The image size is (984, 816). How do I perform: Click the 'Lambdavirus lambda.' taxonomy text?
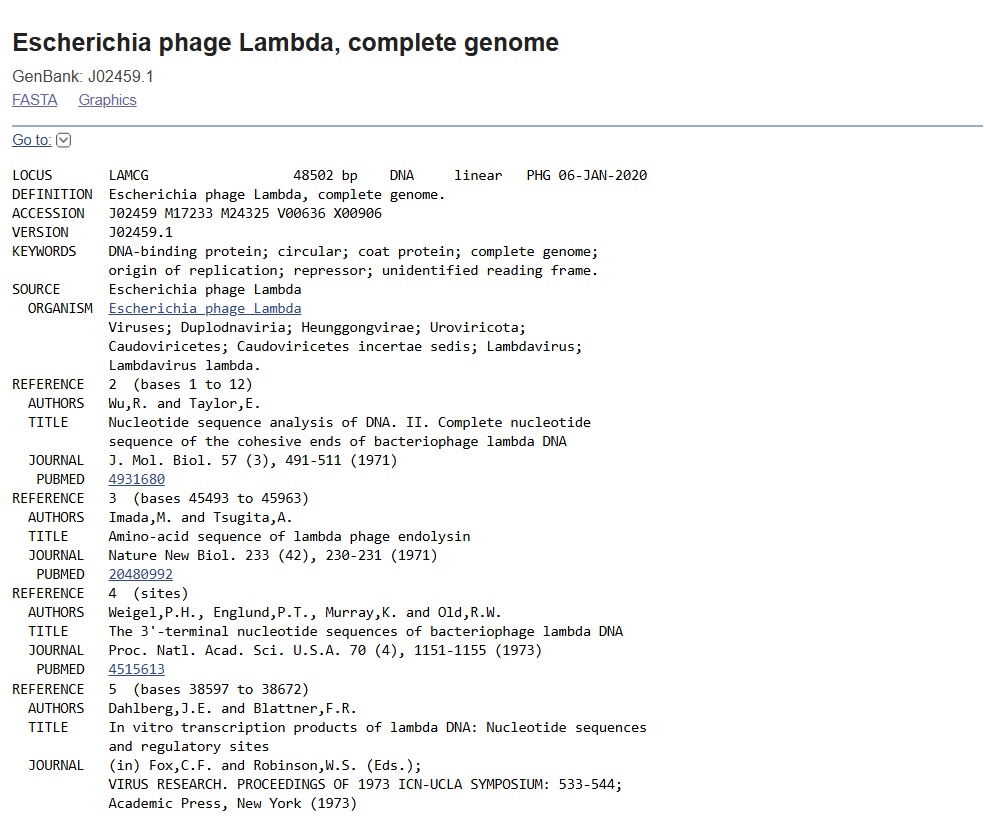[x=184, y=366]
